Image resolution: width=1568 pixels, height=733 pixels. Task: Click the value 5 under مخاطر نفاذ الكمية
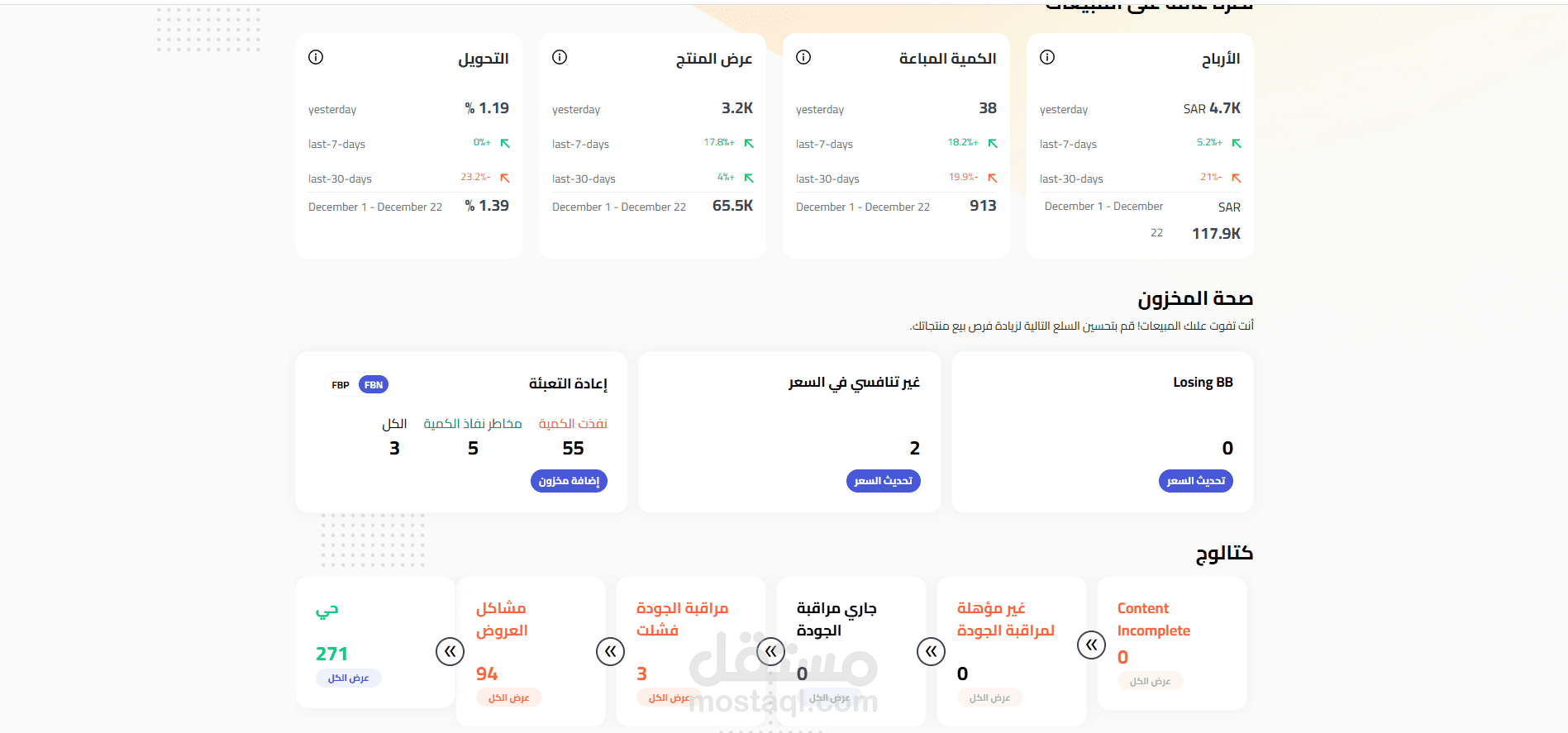(473, 448)
